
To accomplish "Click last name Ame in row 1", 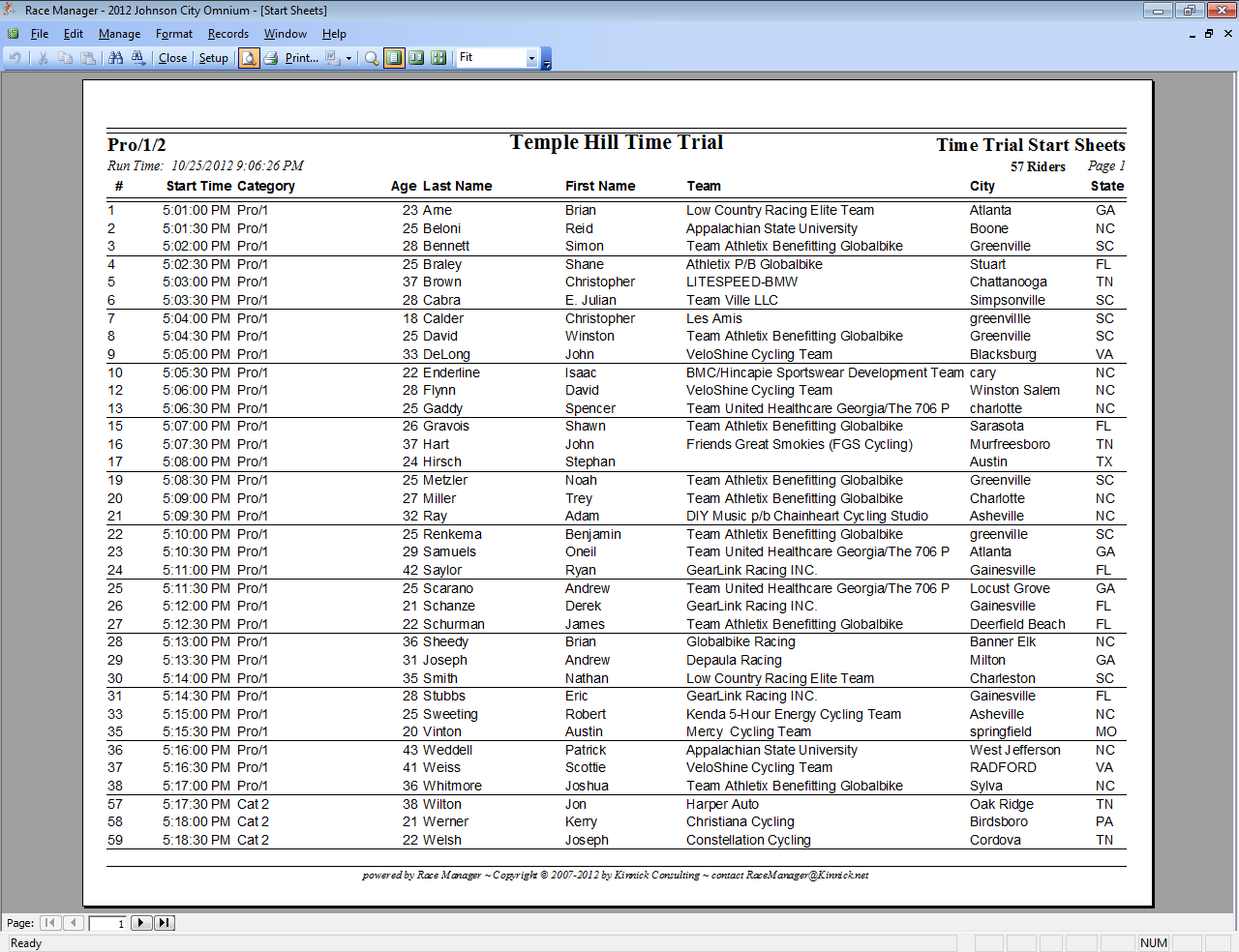I will tap(437, 210).
